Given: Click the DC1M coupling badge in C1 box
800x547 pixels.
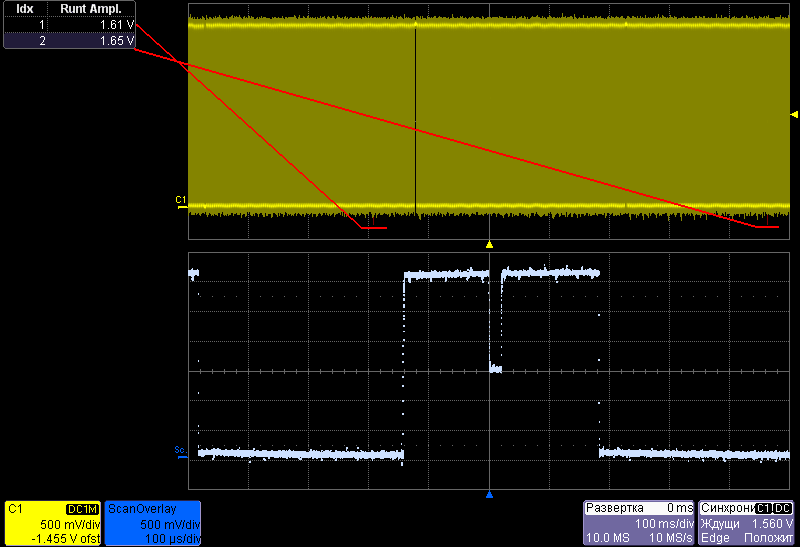Looking at the screenshot, I should pos(82,509).
